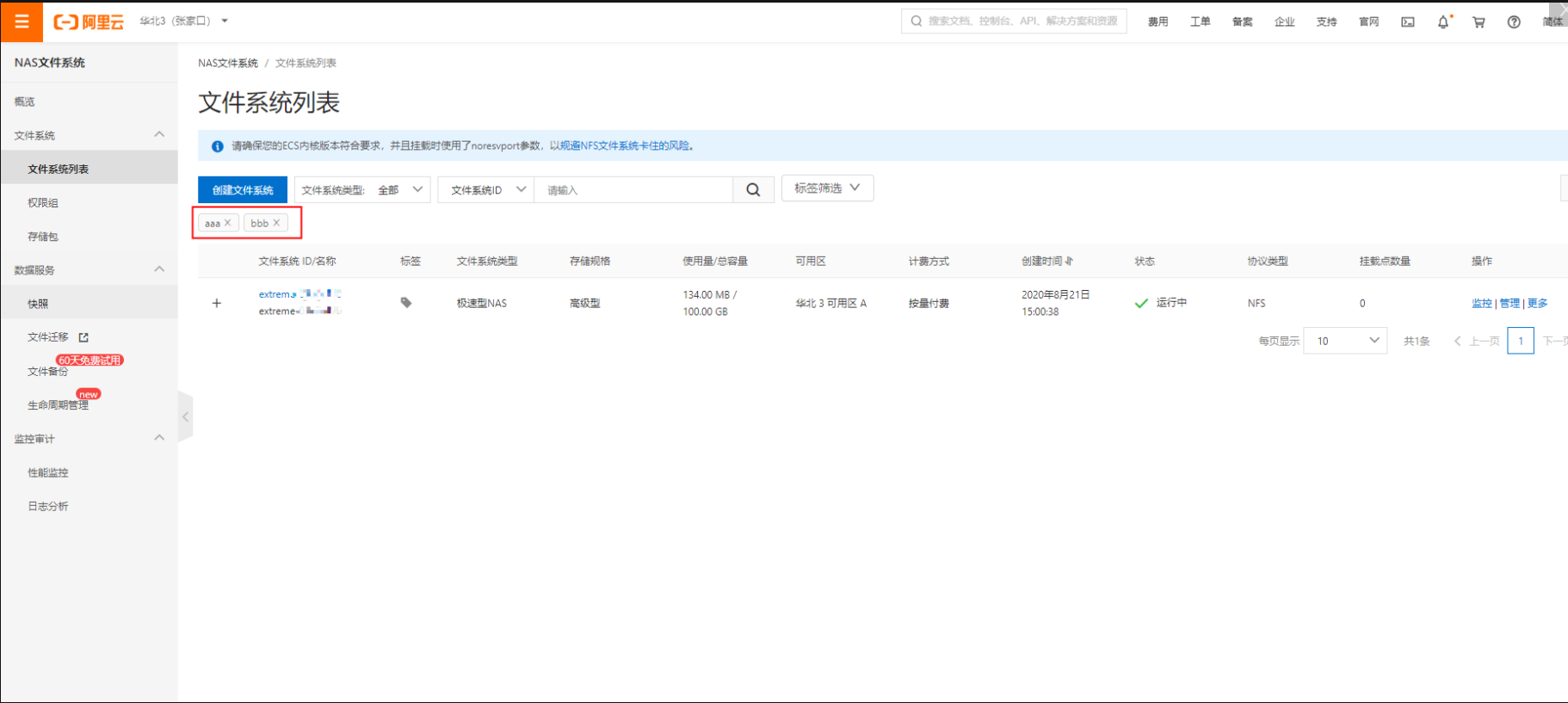Open 支持 in the top bar

click(x=1327, y=22)
